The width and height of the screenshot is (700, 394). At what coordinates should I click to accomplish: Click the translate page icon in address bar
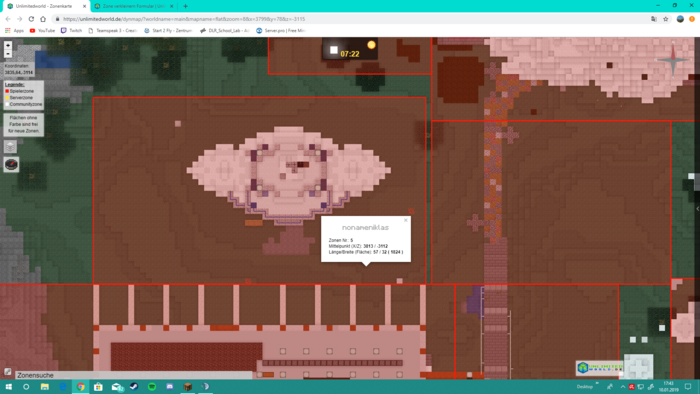coord(654,19)
